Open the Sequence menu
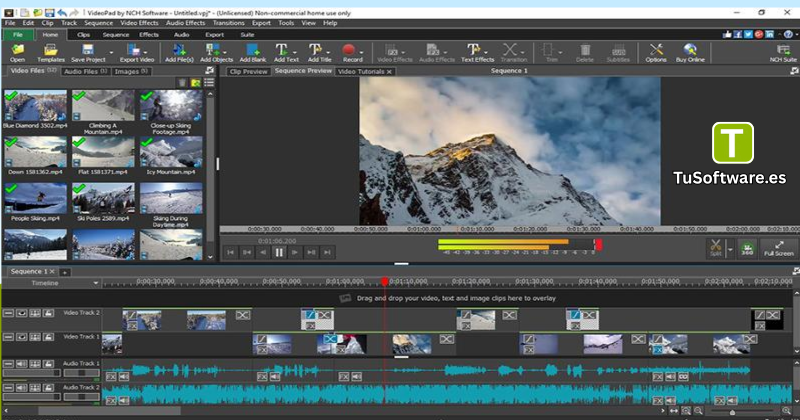This screenshot has width=800, height=420. click(98, 23)
